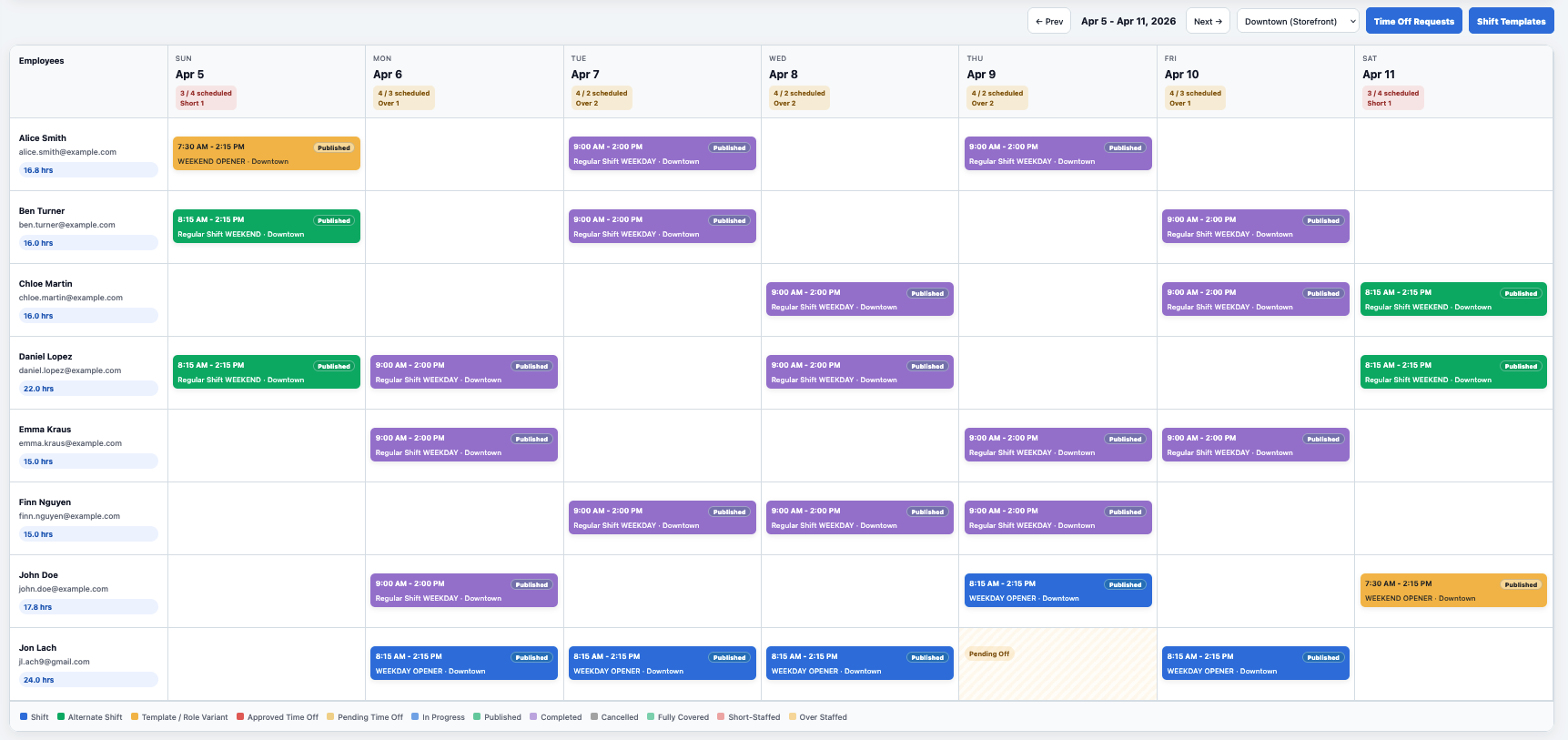1568x740 pixels.
Task: Click Friday's 4/3 scheduled Over 1 badge
Action: pos(1195,98)
